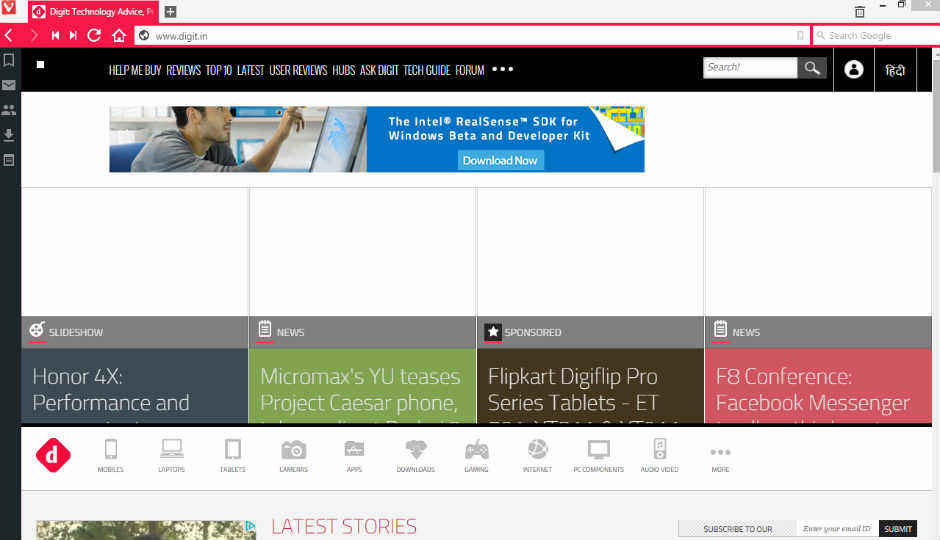Open a new tab with plus button
The width and height of the screenshot is (940, 540).
(x=170, y=11)
